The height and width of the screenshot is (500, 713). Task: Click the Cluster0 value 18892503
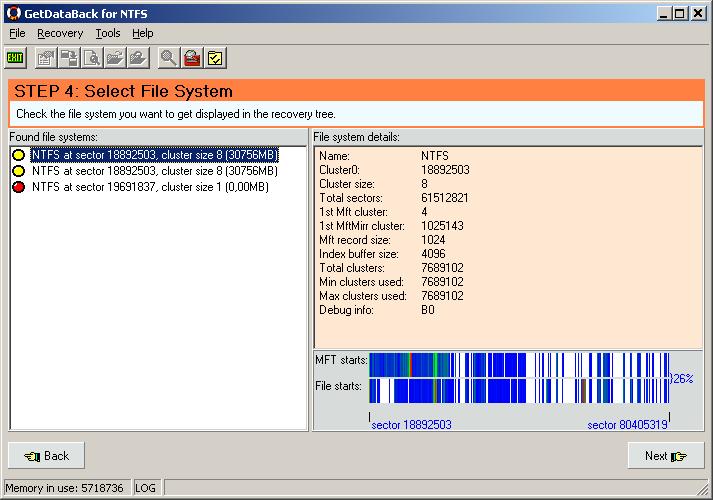click(x=445, y=170)
